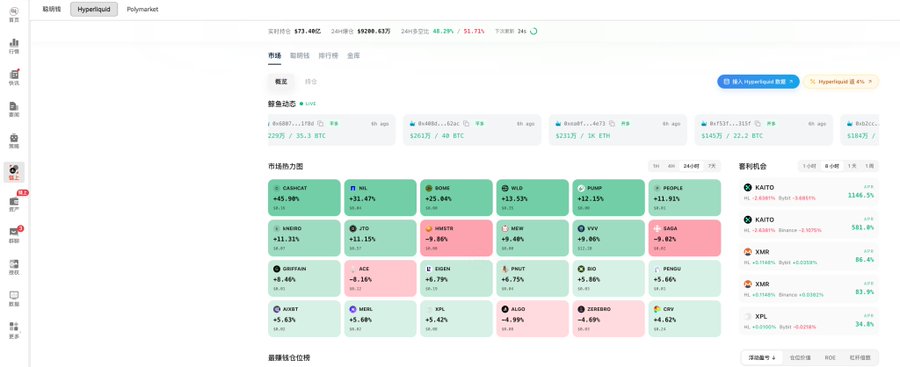Click the CRV coin icon in heatmap

tap(657, 309)
